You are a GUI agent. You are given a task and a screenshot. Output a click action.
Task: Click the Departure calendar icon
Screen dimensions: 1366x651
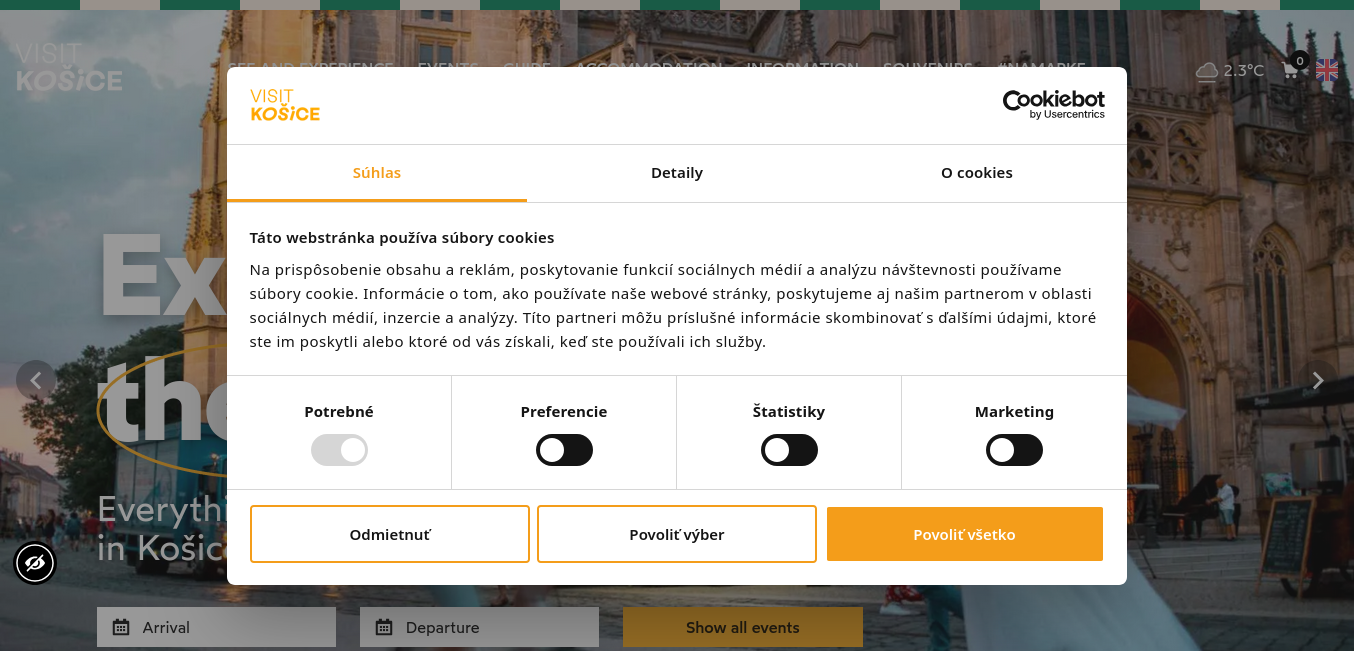(x=384, y=628)
